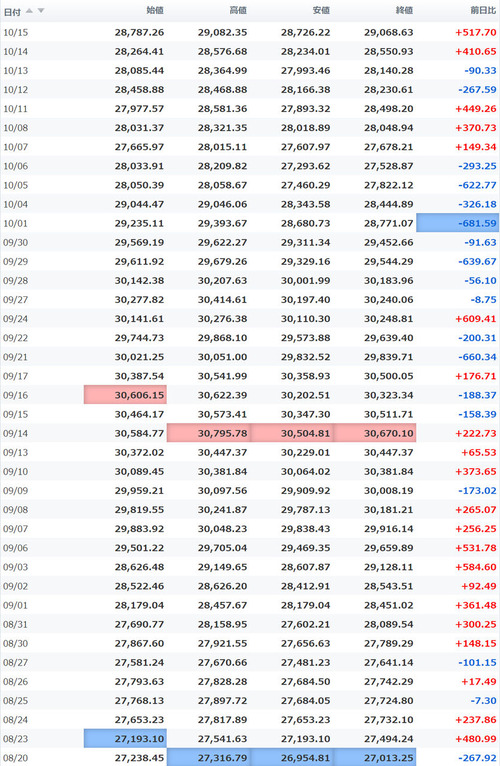Select the 10/11 open value 27,977.57
The height and width of the screenshot is (766, 500).
pos(139,109)
